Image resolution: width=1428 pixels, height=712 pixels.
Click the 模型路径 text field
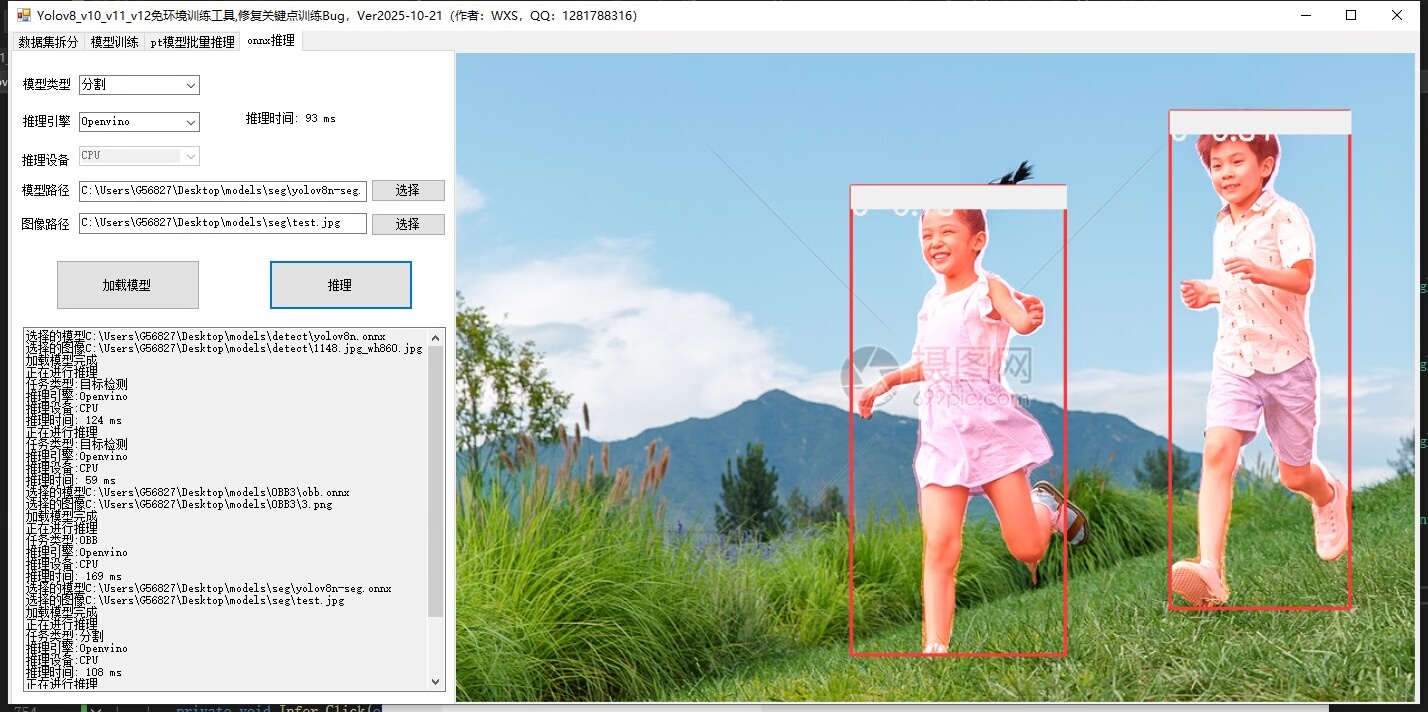pyautogui.click(x=222, y=191)
